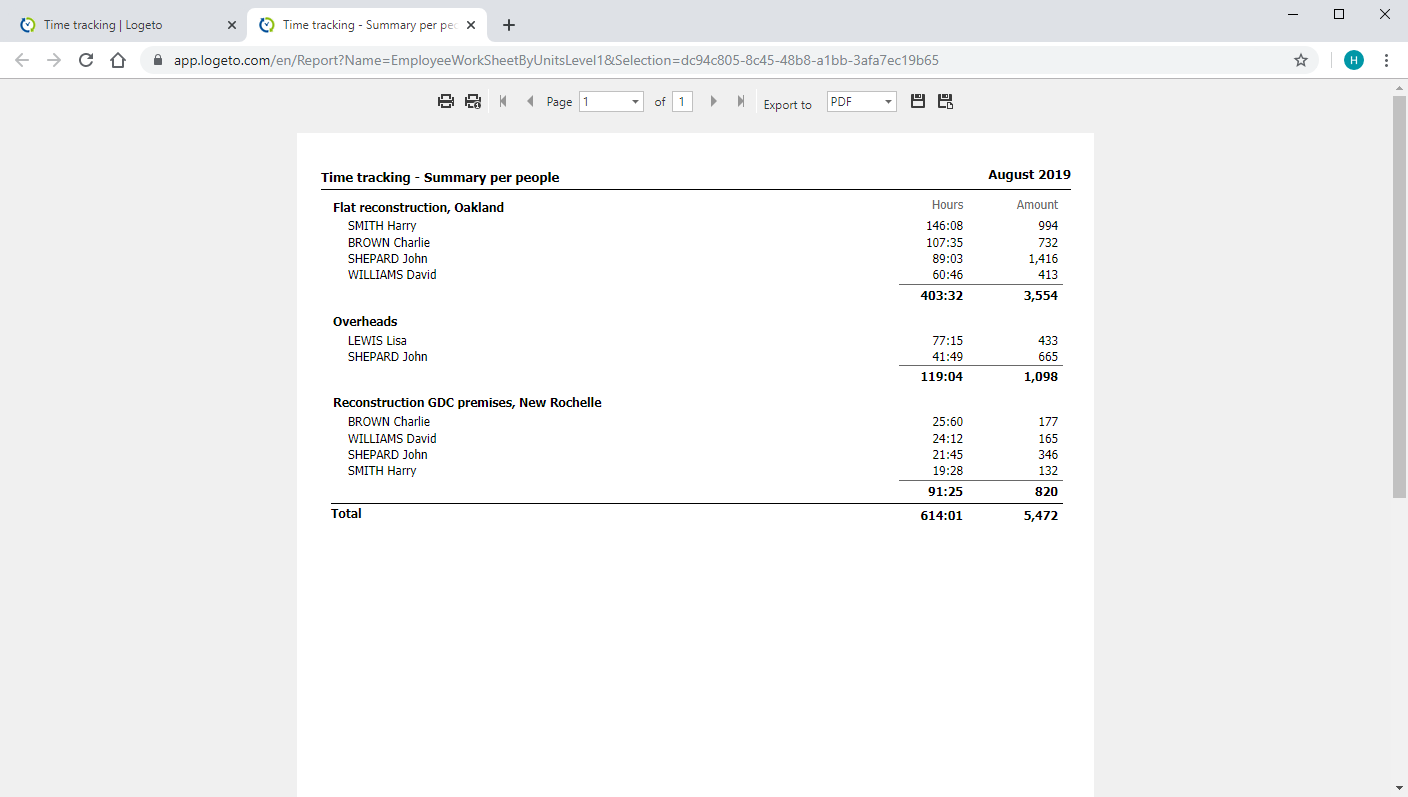The width and height of the screenshot is (1408, 797).
Task: Select the Time tracking - Summary per people tab
Action: pos(367,25)
